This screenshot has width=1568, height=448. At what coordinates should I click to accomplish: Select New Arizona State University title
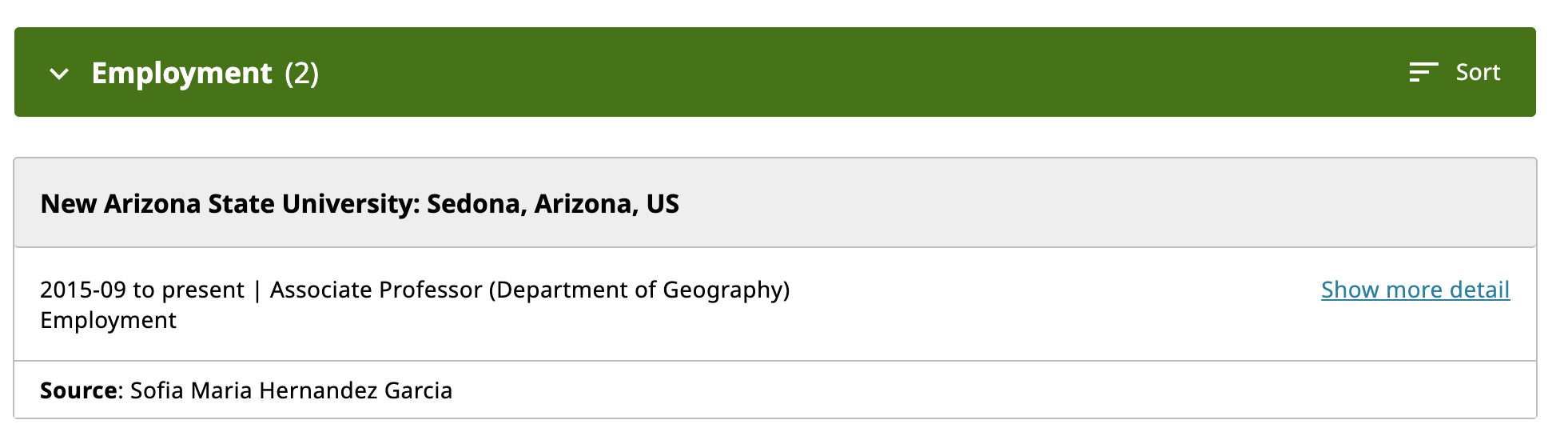pyautogui.click(x=229, y=204)
